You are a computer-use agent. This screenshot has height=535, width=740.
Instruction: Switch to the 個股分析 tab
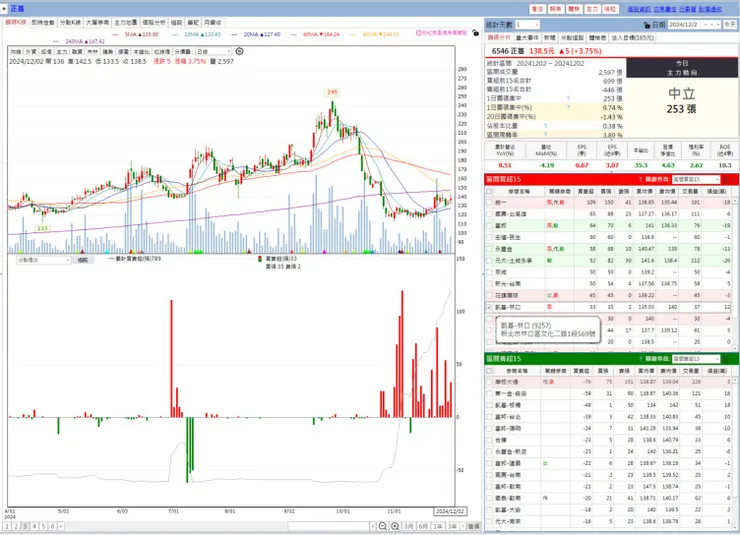click(154, 22)
